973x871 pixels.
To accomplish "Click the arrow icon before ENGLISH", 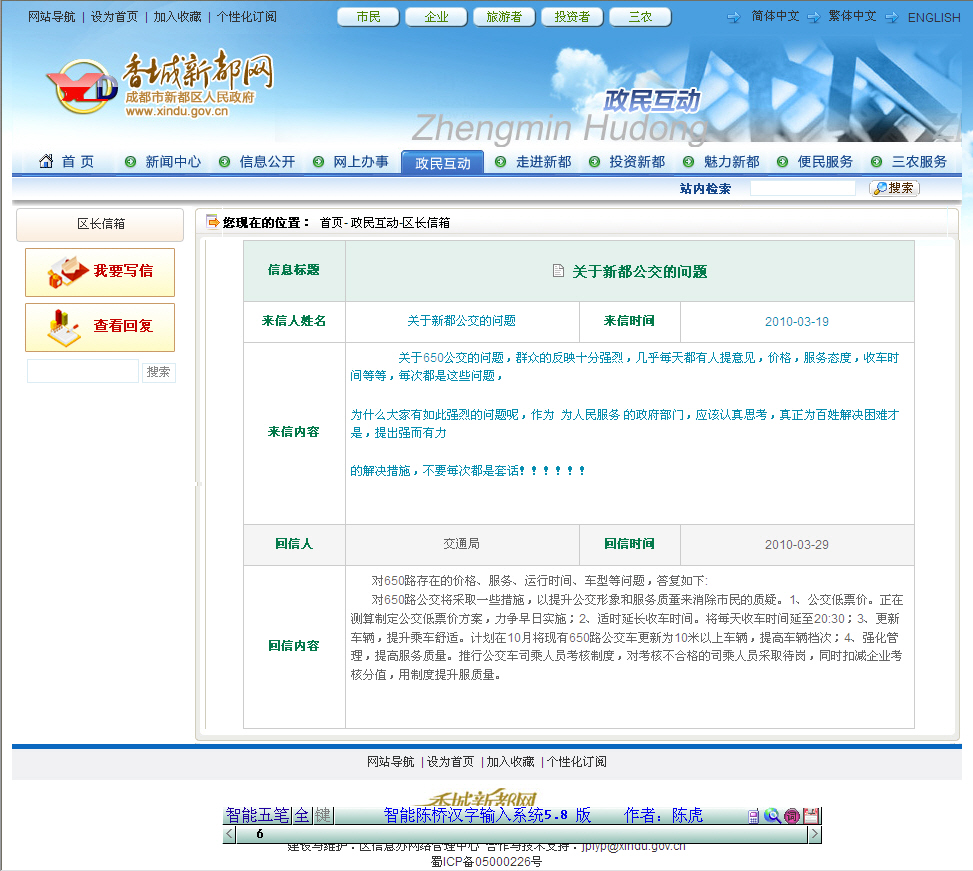I will point(892,17).
